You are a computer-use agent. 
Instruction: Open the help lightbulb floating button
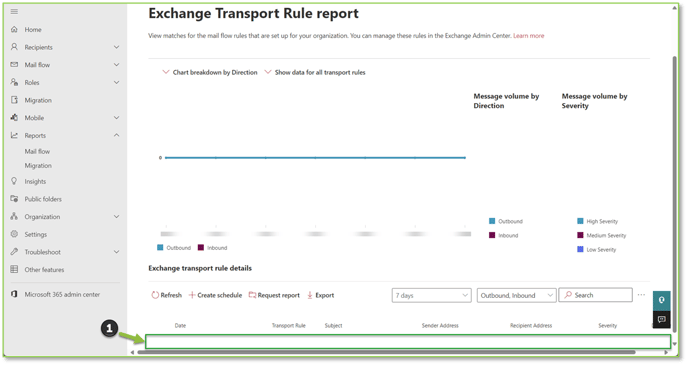(662, 300)
